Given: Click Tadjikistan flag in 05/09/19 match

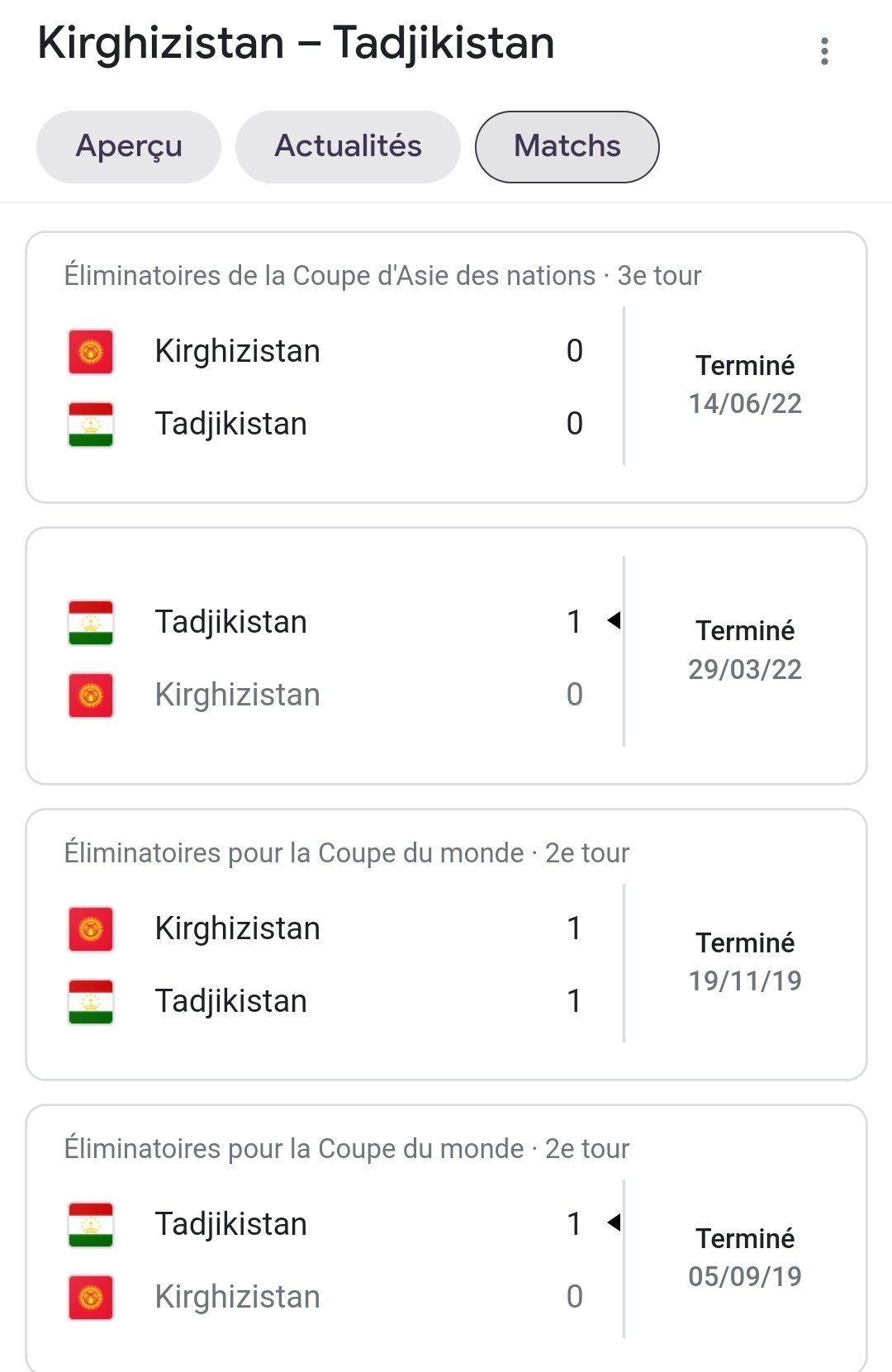Looking at the screenshot, I should click(91, 1225).
